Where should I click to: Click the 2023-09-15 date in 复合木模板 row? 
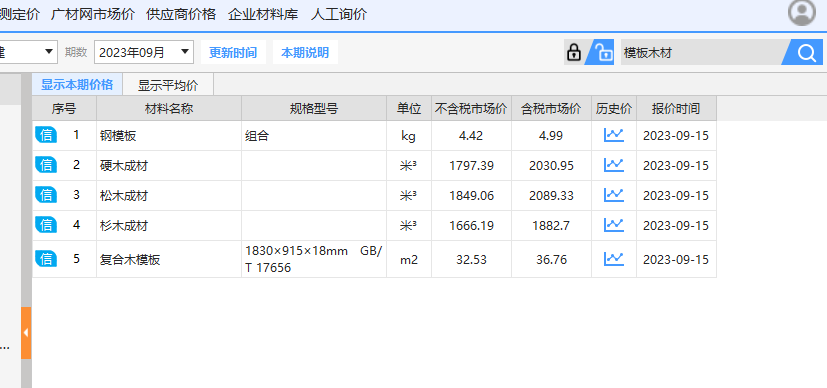tap(676, 259)
